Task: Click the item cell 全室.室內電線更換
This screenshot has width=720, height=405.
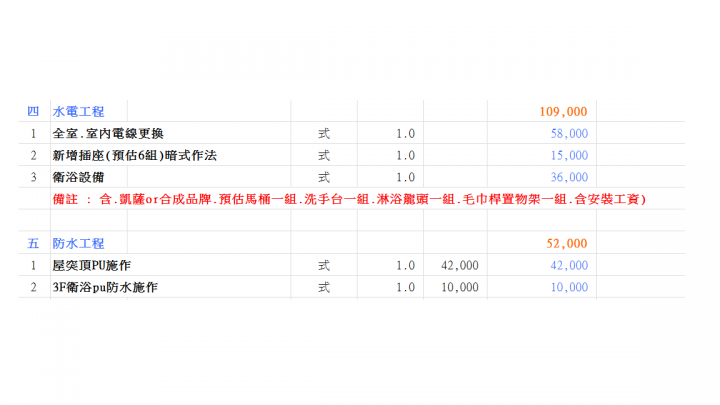Action: pyautogui.click(x=108, y=134)
